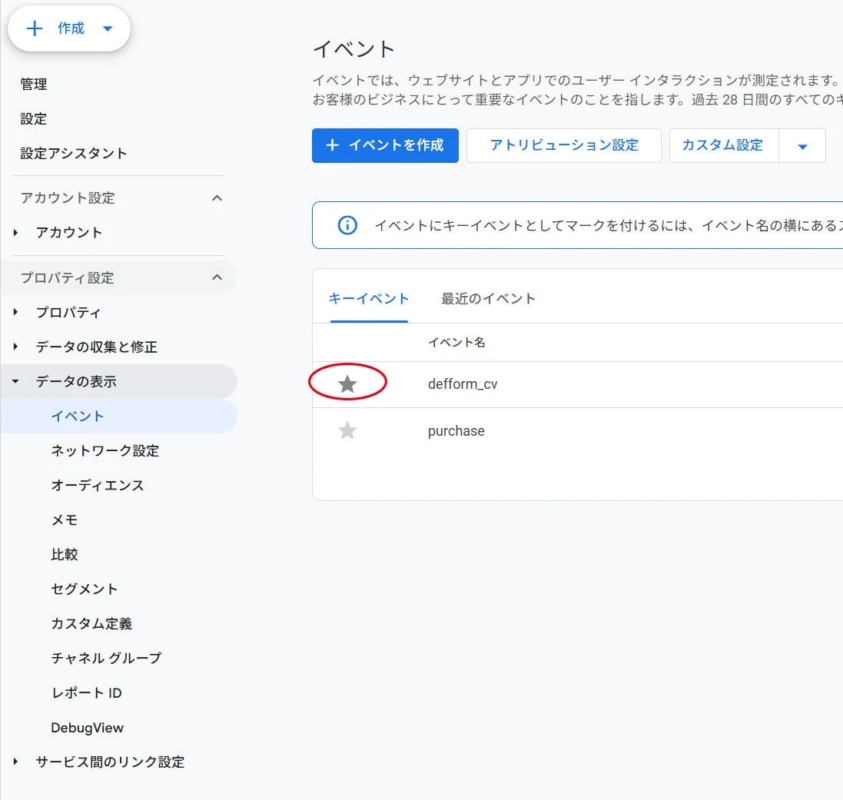Mark the purchase event with its star
This screenshot has height=800, width=843.
347,431
